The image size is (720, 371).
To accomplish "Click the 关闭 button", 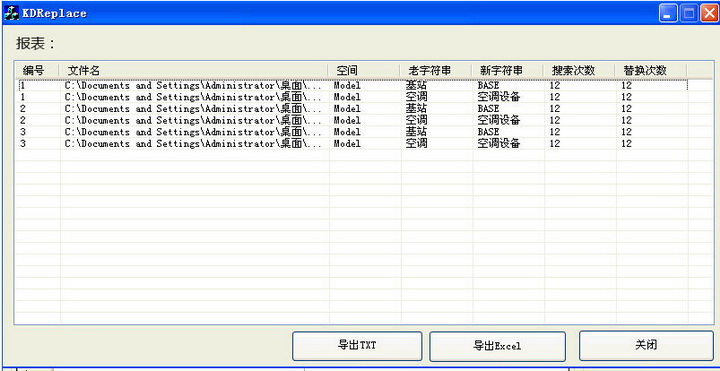I will click(646, 345).
